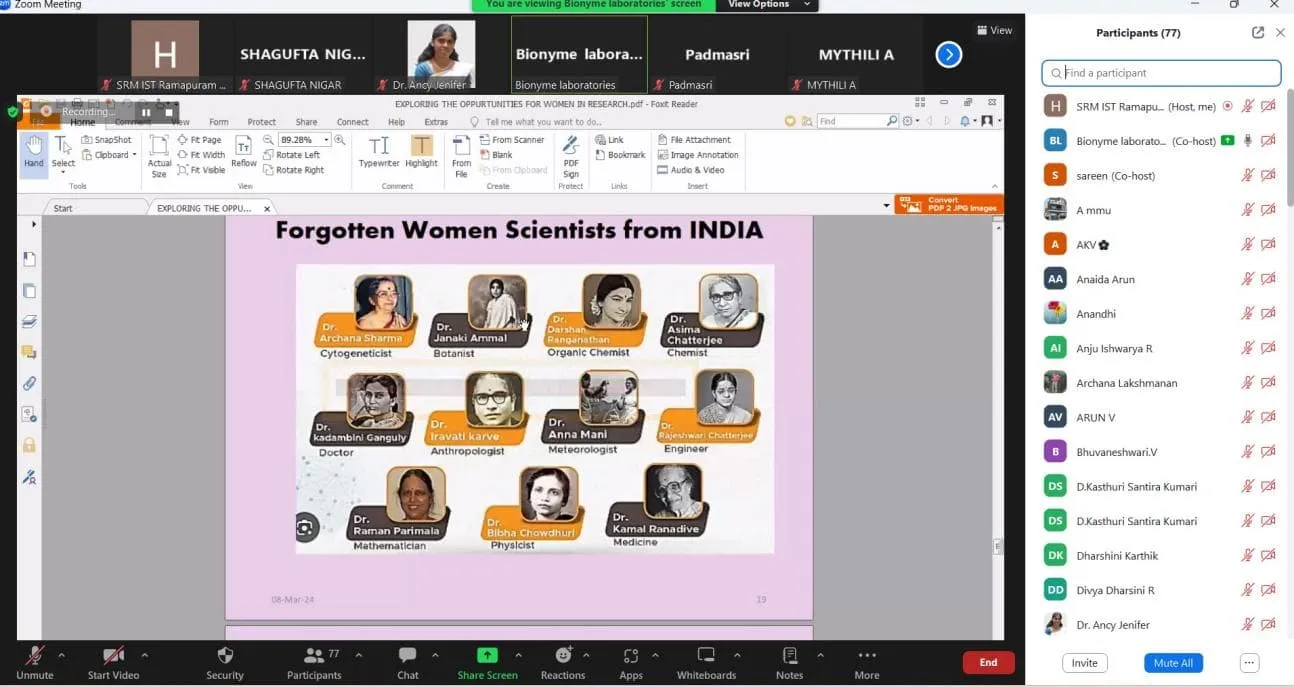Open the Form ribbon tab
1294x687 pixels.
pos(218,122)
